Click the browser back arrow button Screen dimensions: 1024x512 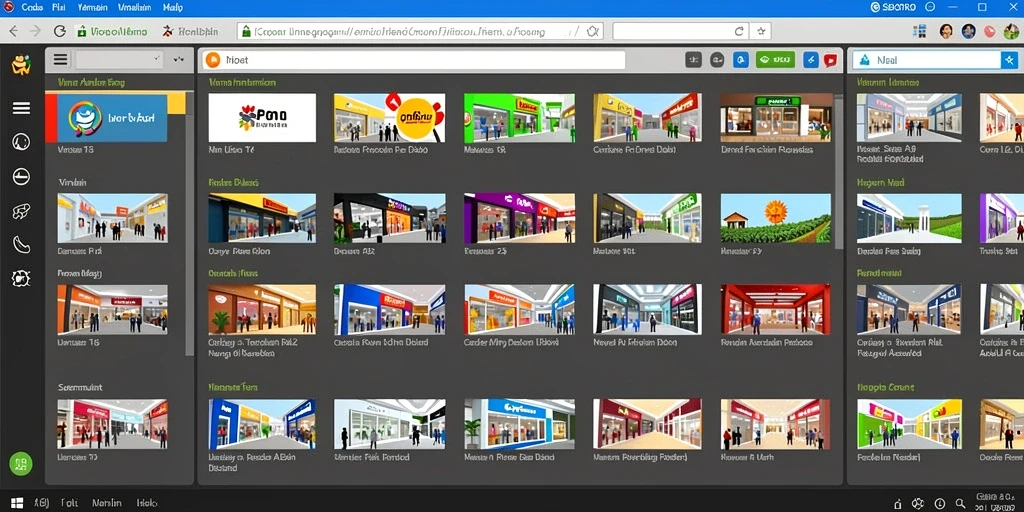pos(14,31)
